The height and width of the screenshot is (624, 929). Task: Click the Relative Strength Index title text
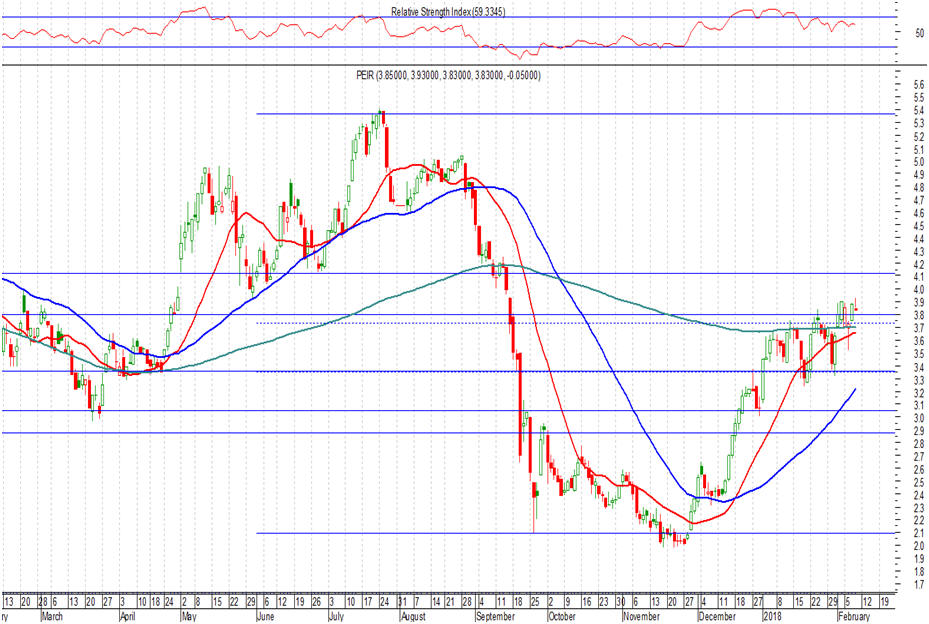[x=448, y=11]
